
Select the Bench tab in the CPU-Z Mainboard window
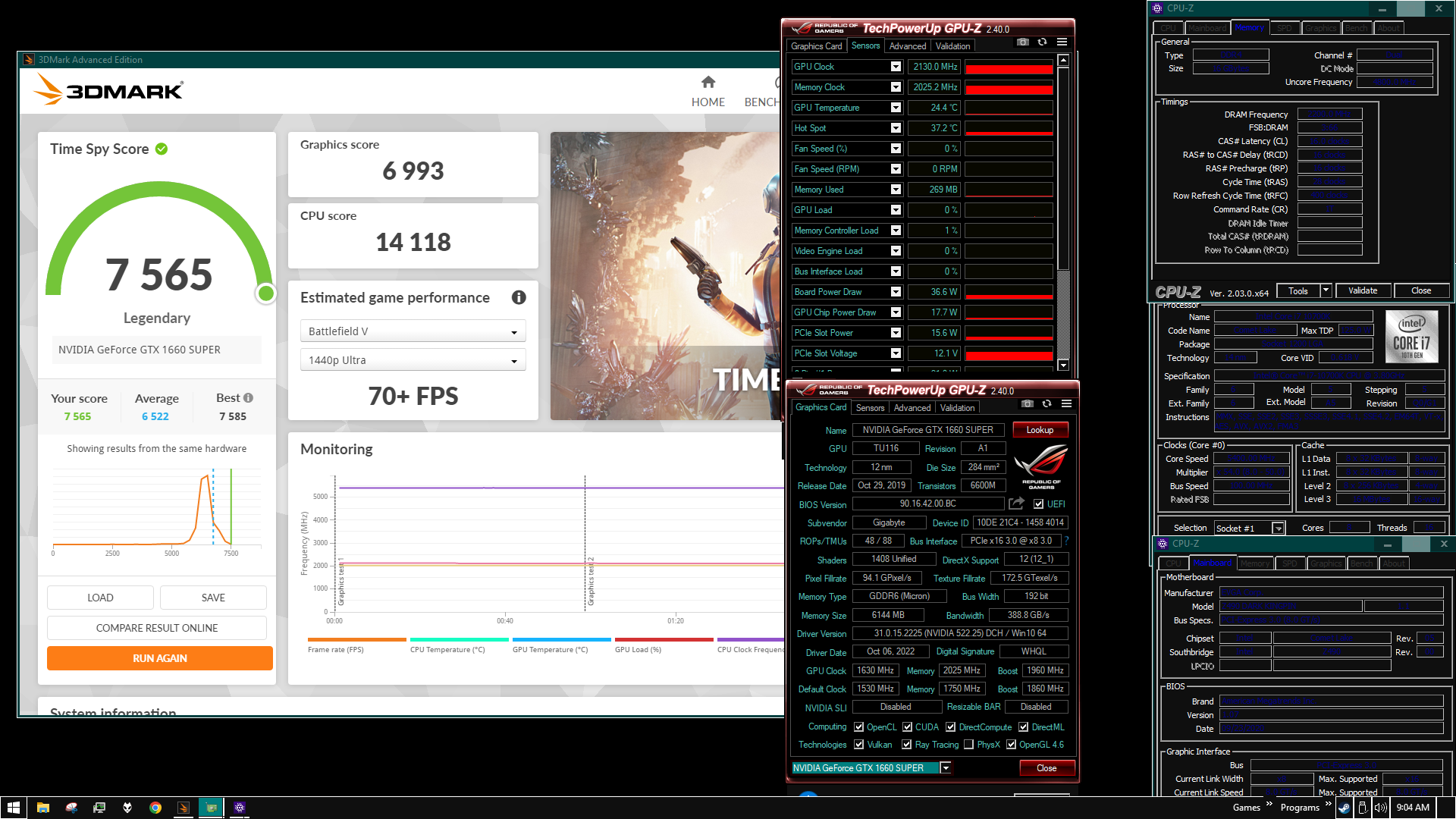pos(1360,563)
